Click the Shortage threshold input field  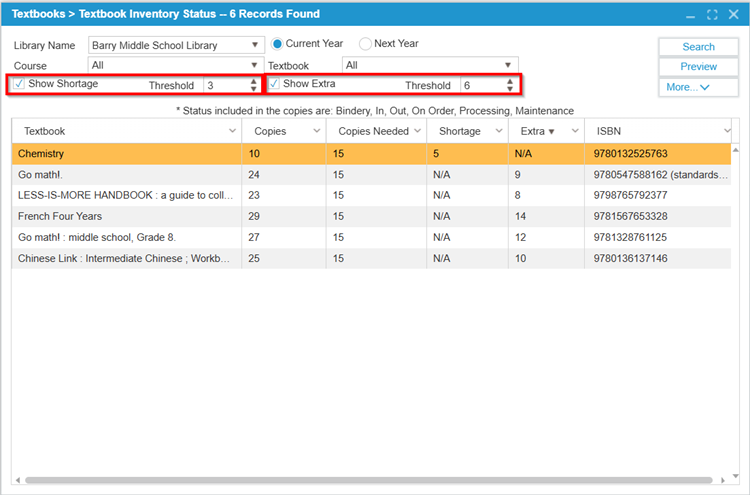tap(227, 85)
